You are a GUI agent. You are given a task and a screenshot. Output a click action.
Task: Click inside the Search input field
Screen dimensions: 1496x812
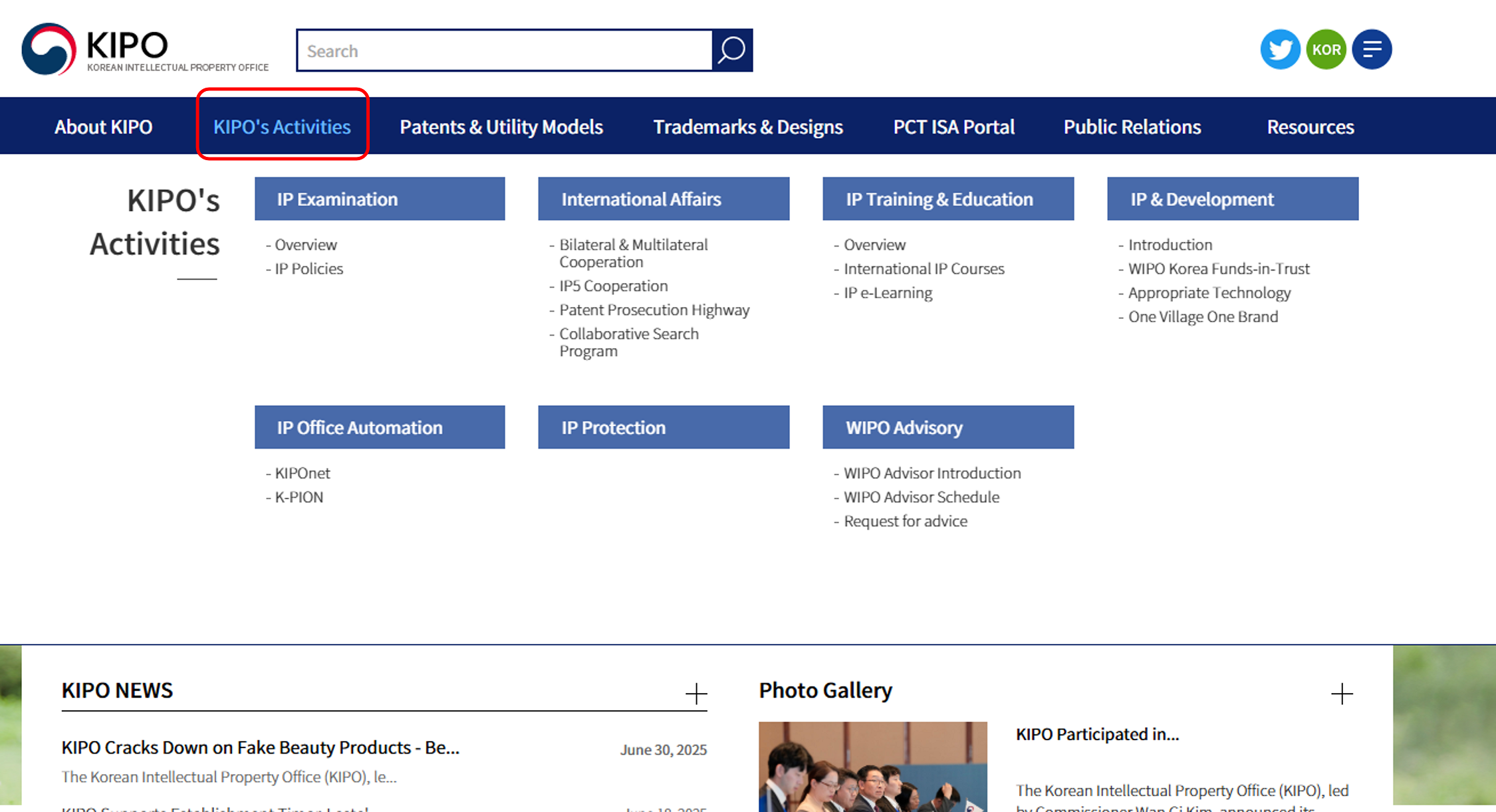(x=504, y=51)
